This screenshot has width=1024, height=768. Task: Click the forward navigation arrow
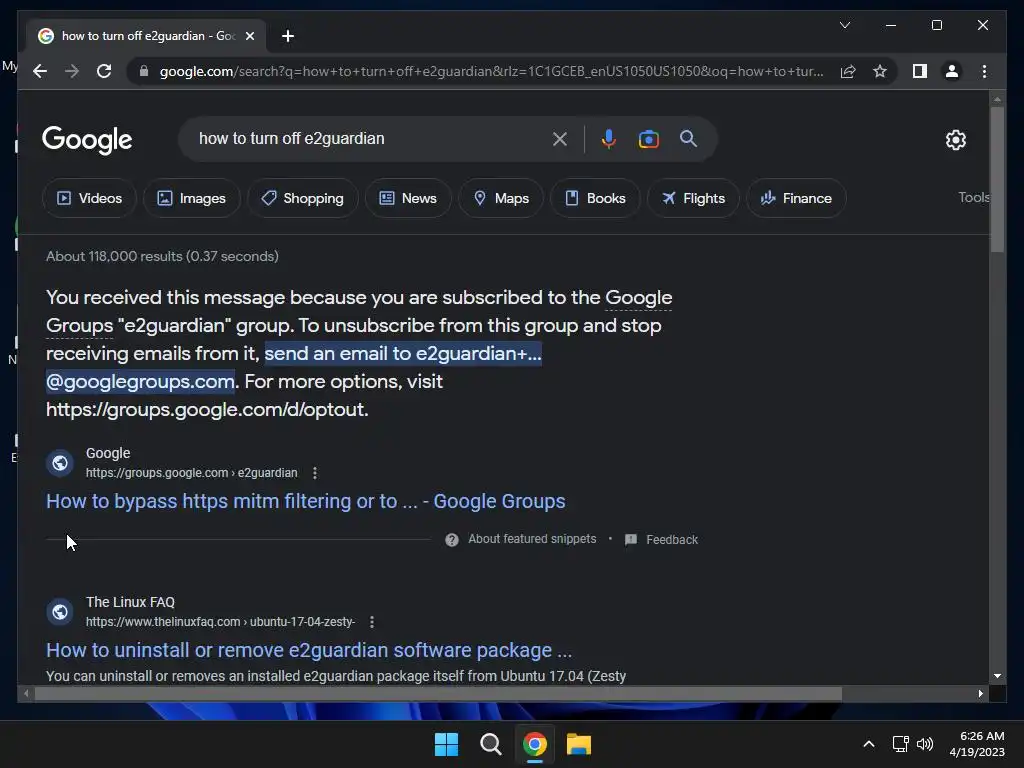pos(72,71)
